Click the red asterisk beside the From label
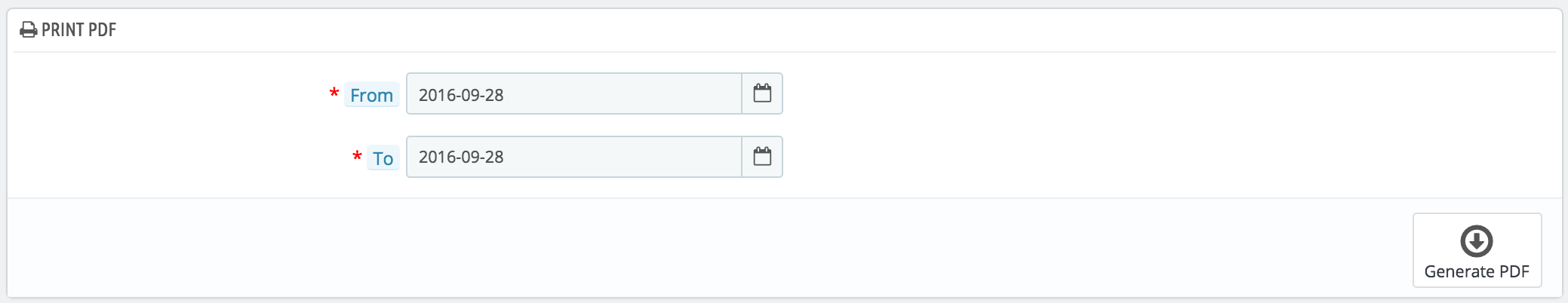Viewport: 1568px width, 303px height. (334, 94)
